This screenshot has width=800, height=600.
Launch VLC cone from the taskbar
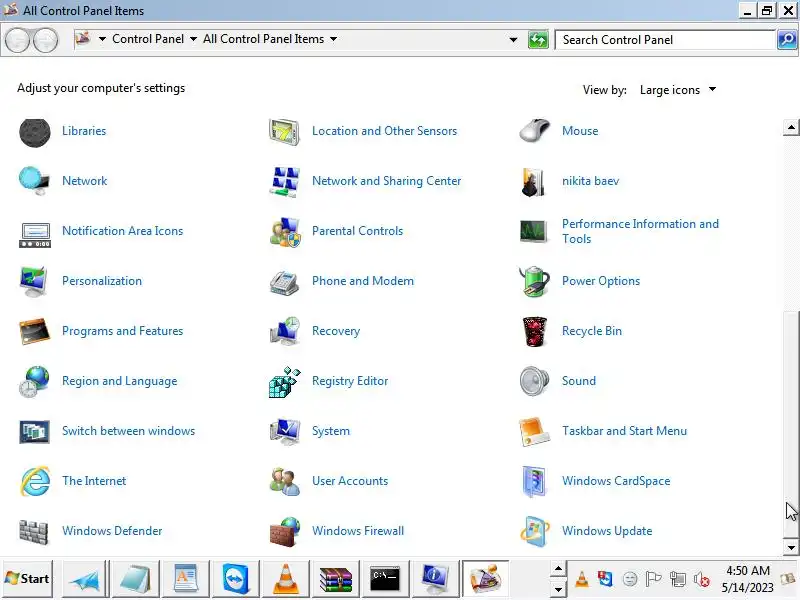pos(285,579)
